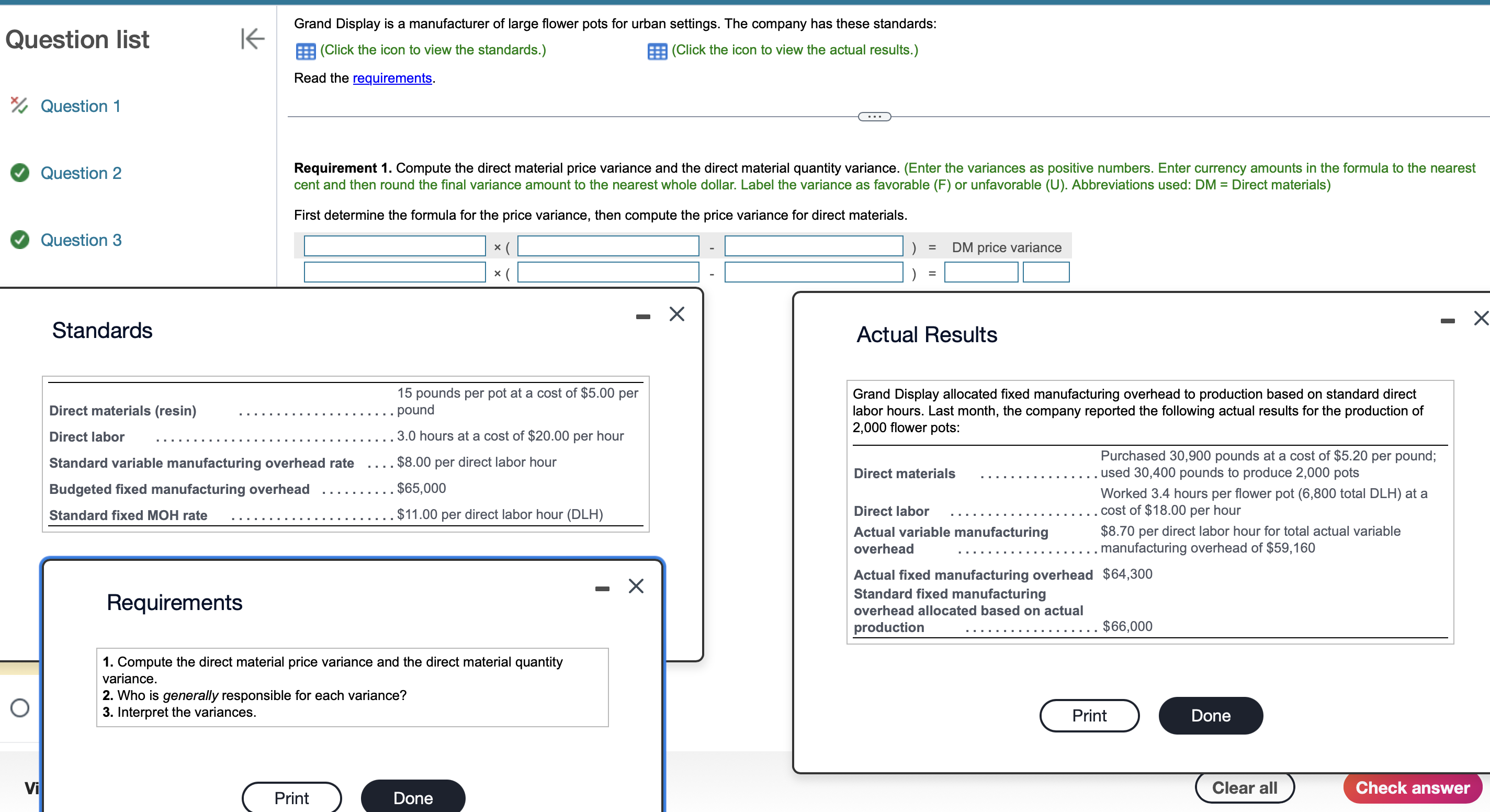Screen dimensions: 1490x812
Task: Click the green checkmark beside Question 3
Action: coord(20,240)
